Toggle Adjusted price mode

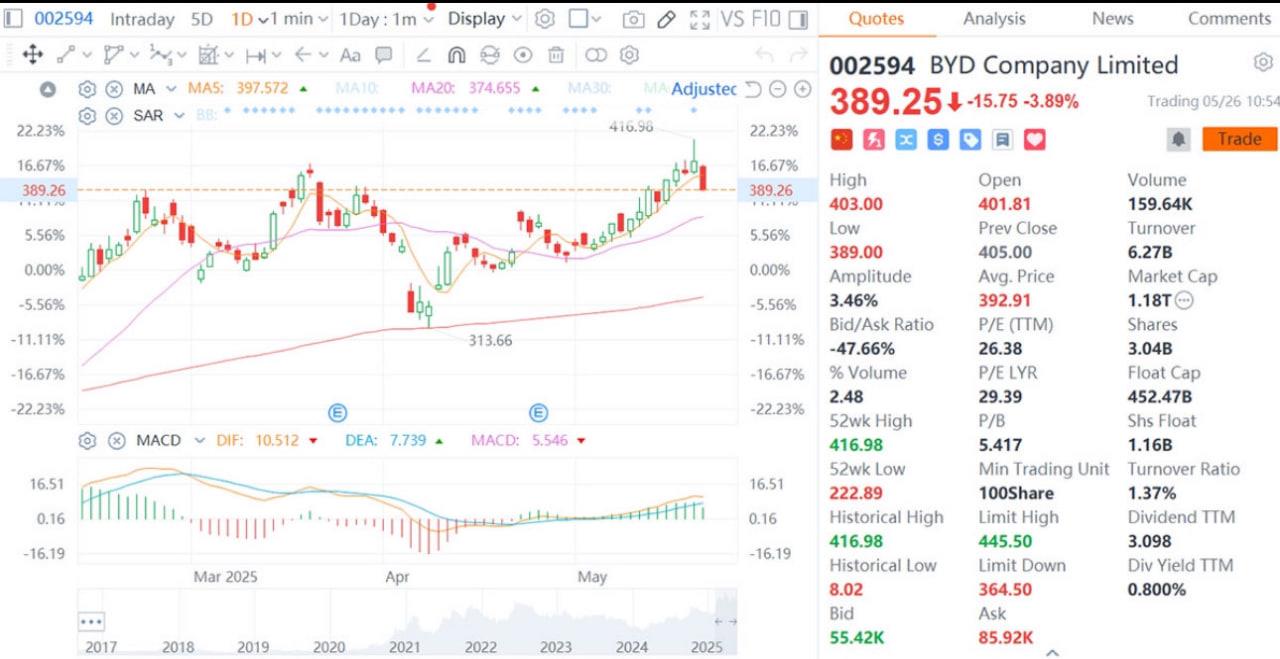(x=704, y=89)
